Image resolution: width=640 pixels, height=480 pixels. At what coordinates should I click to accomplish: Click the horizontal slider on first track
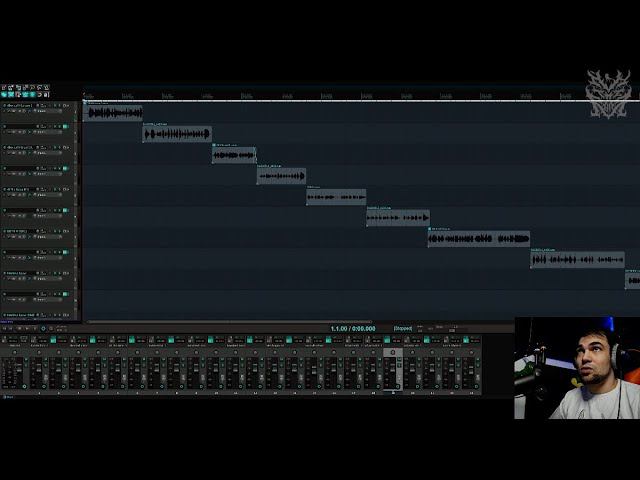point(49,111)
